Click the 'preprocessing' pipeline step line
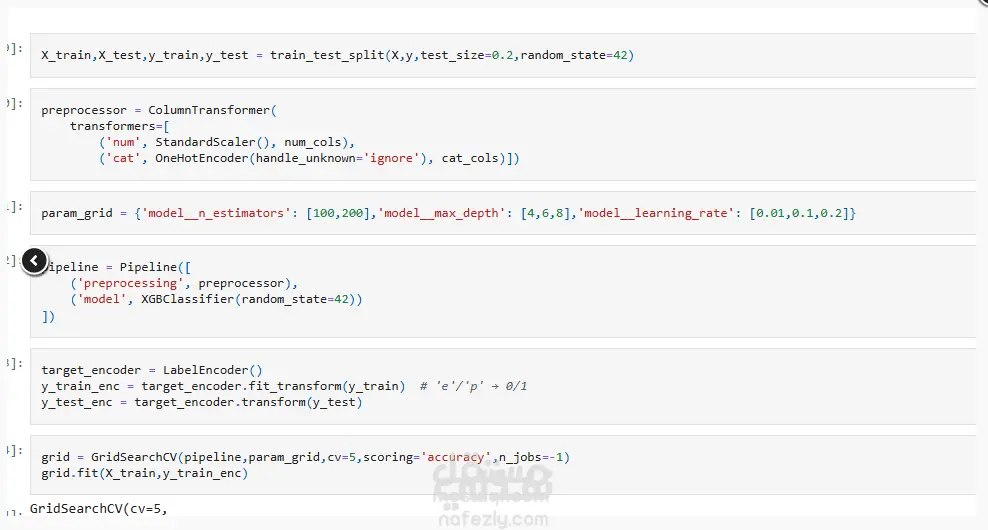The height and width of the screenshot is (530, 988). [x=183, y=284]
